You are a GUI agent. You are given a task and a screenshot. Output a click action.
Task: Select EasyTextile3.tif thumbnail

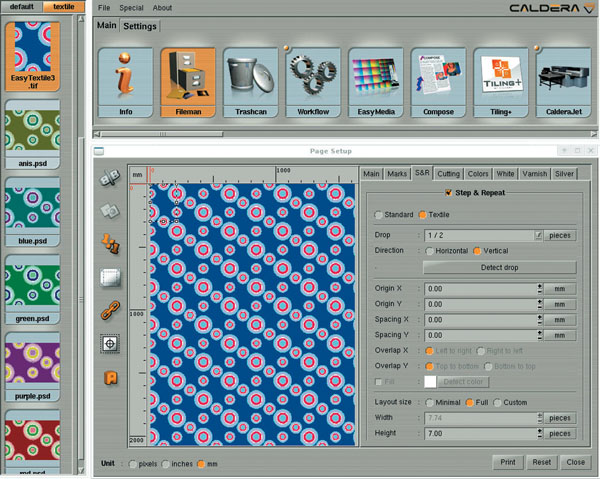coord(33,56)
